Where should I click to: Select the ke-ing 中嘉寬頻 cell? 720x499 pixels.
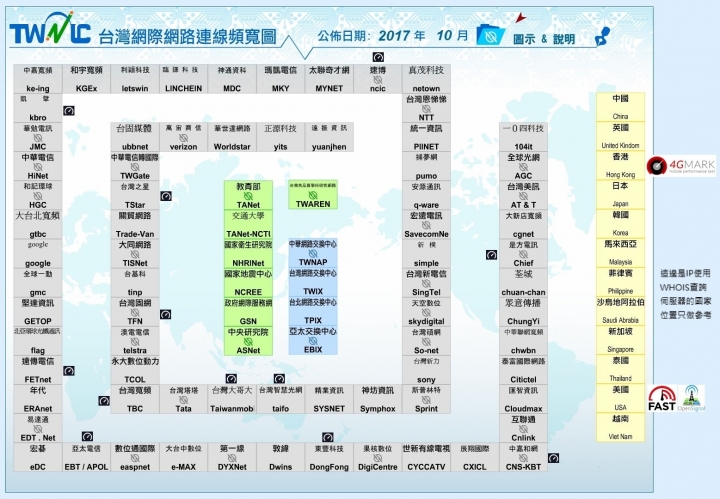(x=38, y=79)
